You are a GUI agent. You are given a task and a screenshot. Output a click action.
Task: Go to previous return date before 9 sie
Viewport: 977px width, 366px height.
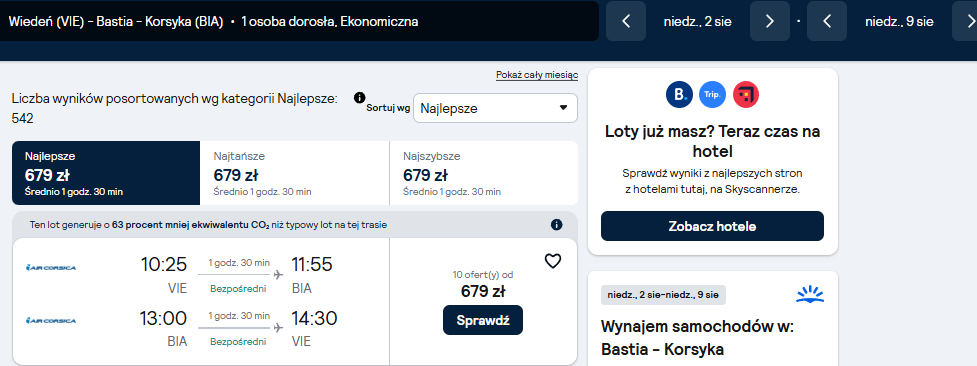pyautogui.click(x=827, y=21)
